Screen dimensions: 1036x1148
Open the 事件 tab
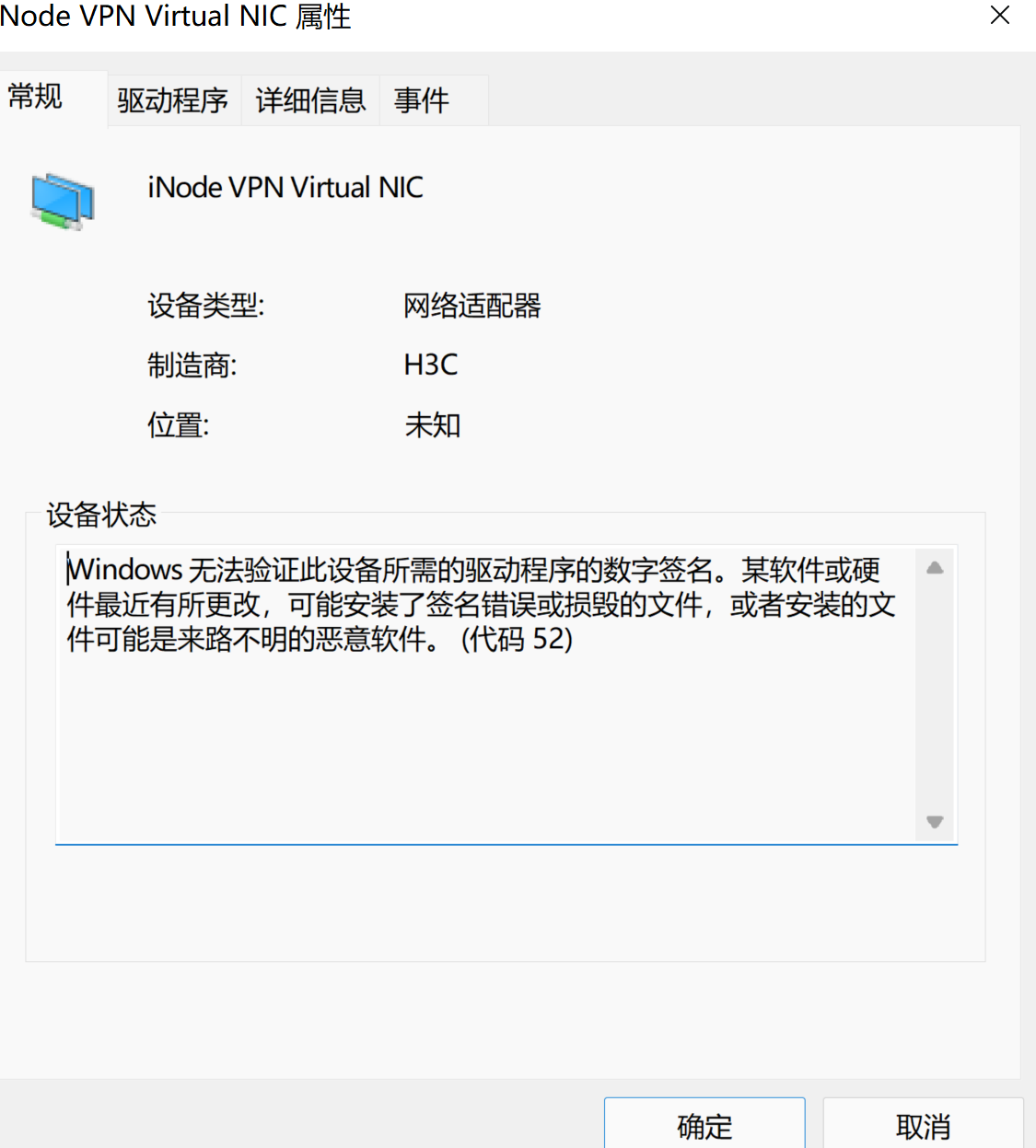[x=433, y=100]
